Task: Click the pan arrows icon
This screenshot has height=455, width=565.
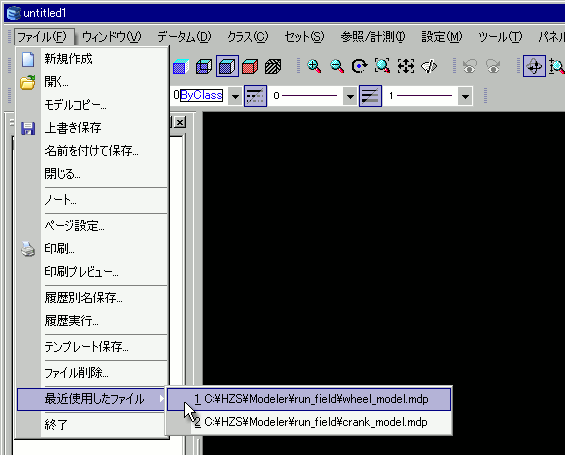Action: tap(406, 66)
